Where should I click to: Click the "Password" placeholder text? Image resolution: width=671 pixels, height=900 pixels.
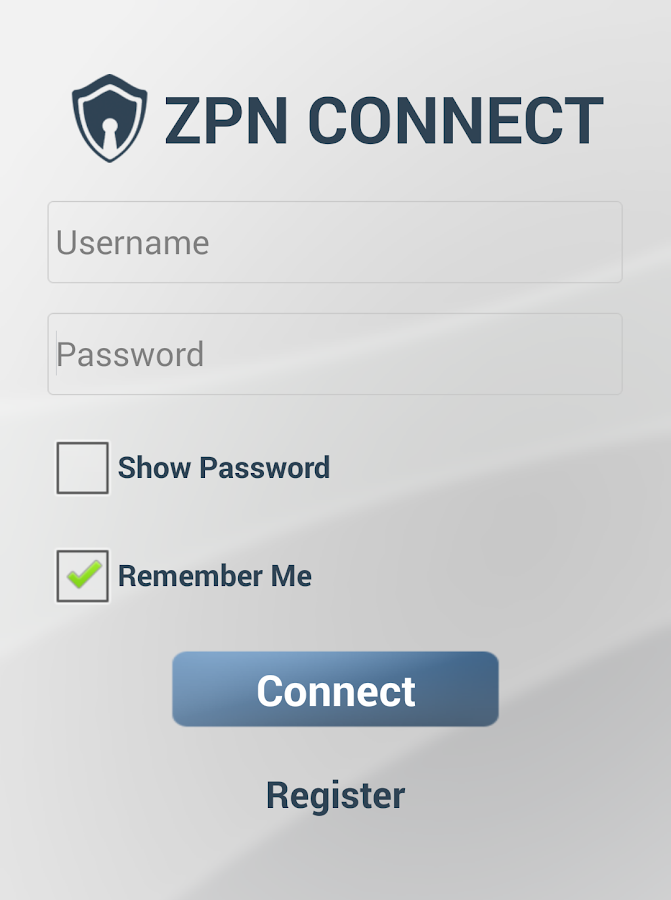tap(130, 354)
